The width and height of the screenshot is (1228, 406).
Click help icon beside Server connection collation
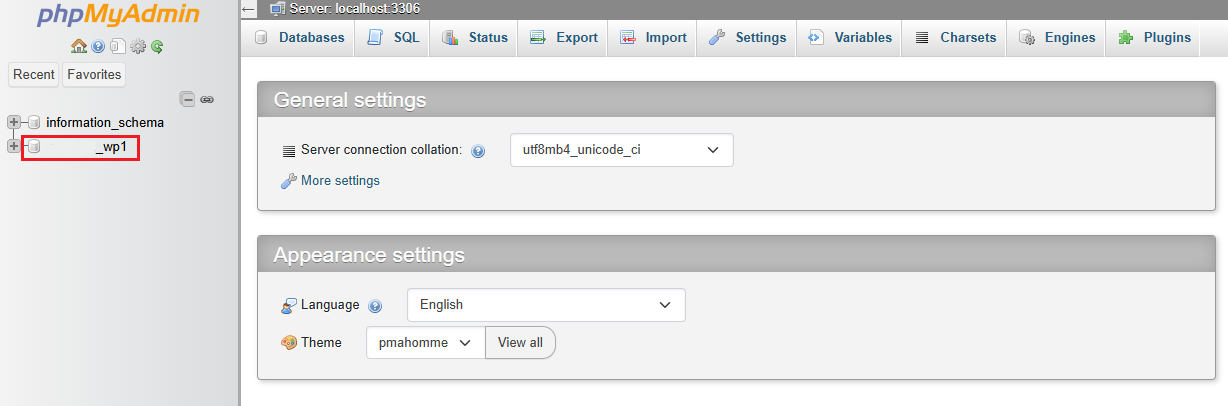click(478, 151)
